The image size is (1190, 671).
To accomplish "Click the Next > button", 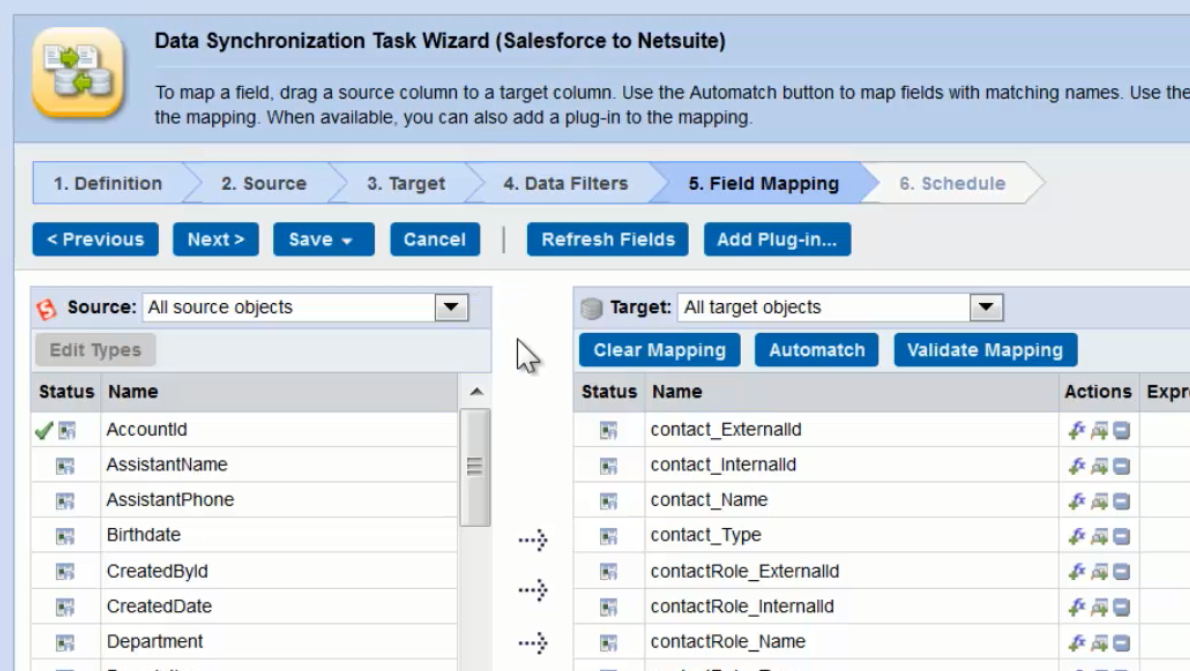I will tap(216, 239).
